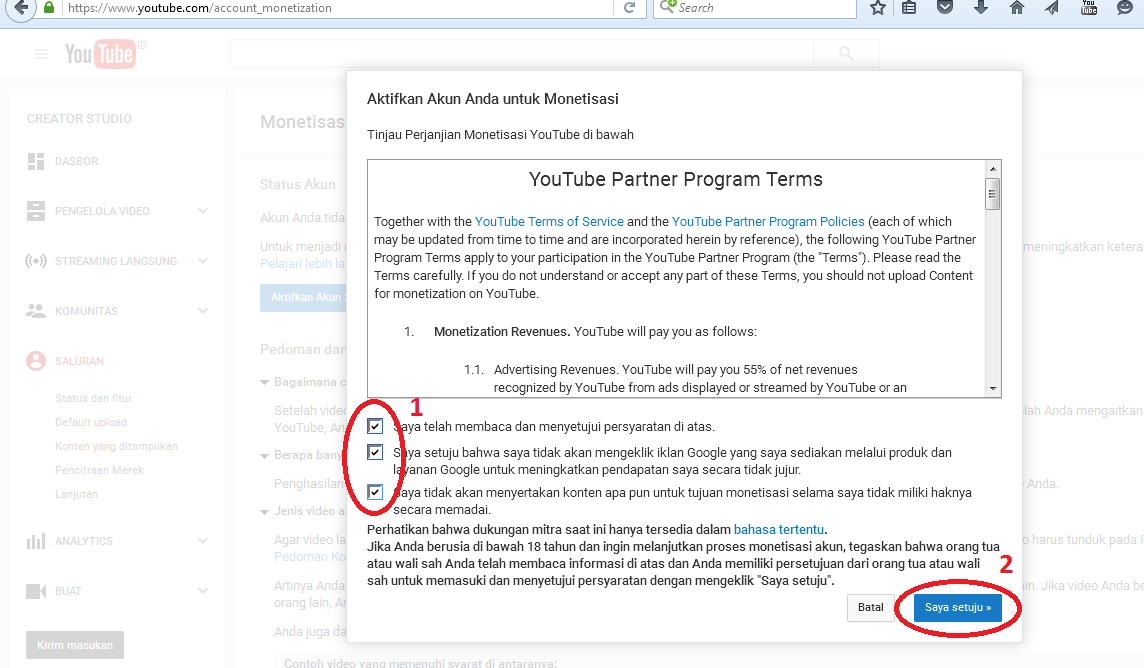The height and width of the screenshot is (668, 1144).
Task: Click the terms box scrollbar thumb
Action: [992, 193]
